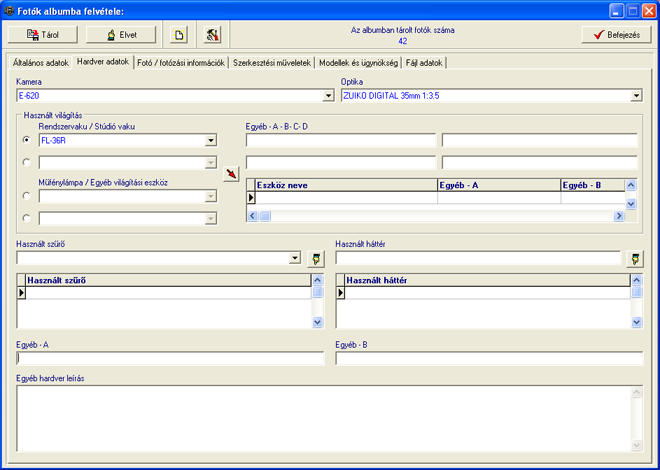Viewport: 660px width, 470px height.
Task: Select the first Műfénylámpa radio button
Action: 27,196
